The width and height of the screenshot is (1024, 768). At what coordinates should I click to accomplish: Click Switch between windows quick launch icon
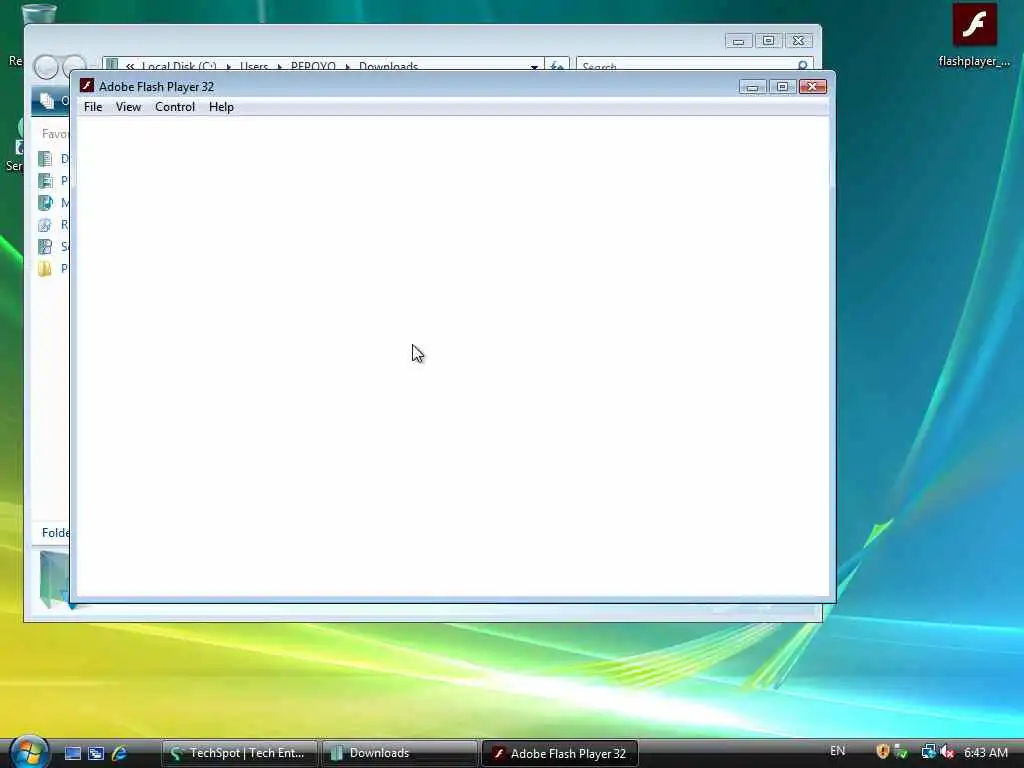pos(96,753)
